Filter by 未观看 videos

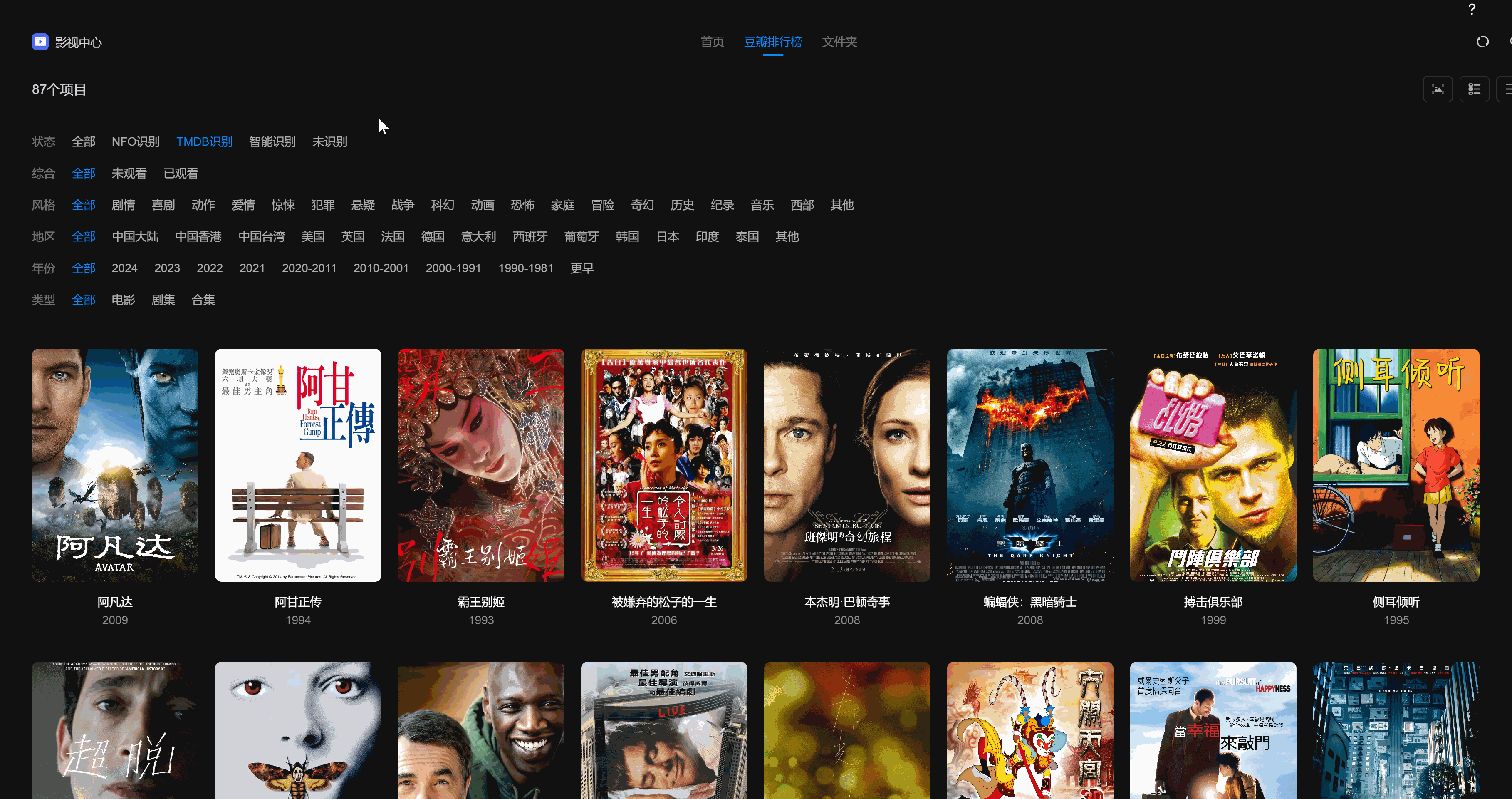click(x=129, y=173)
